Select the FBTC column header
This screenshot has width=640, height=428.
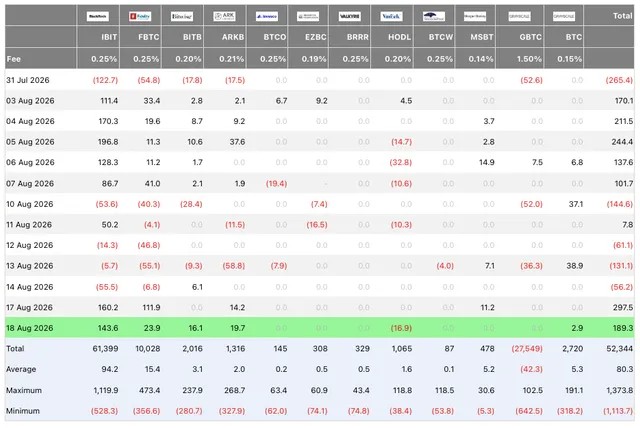tap(149, 37)
